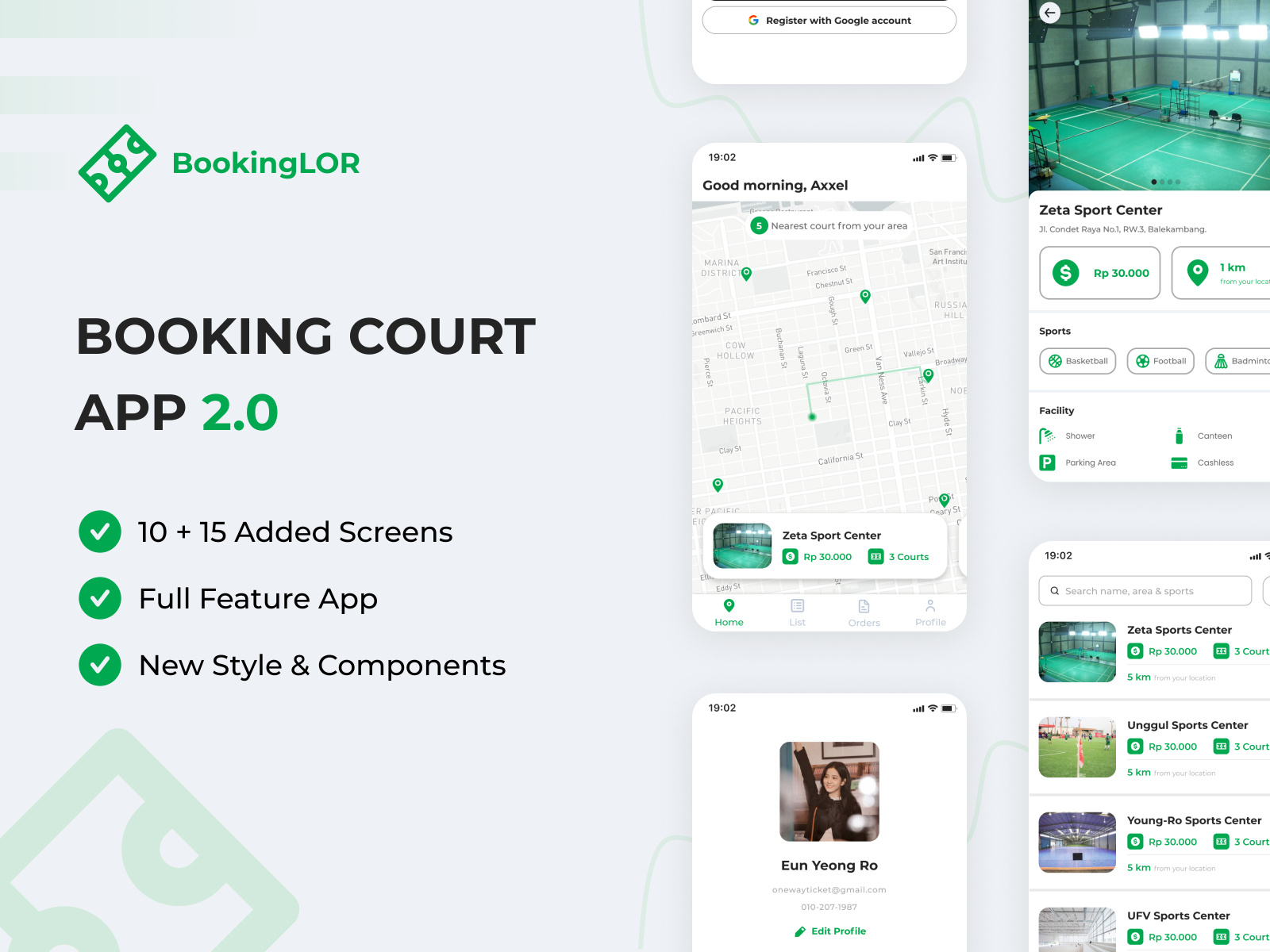Viewport: 1270px width, 952px height.
Task: Click the current location dot on the route
Action: (812, 416)
